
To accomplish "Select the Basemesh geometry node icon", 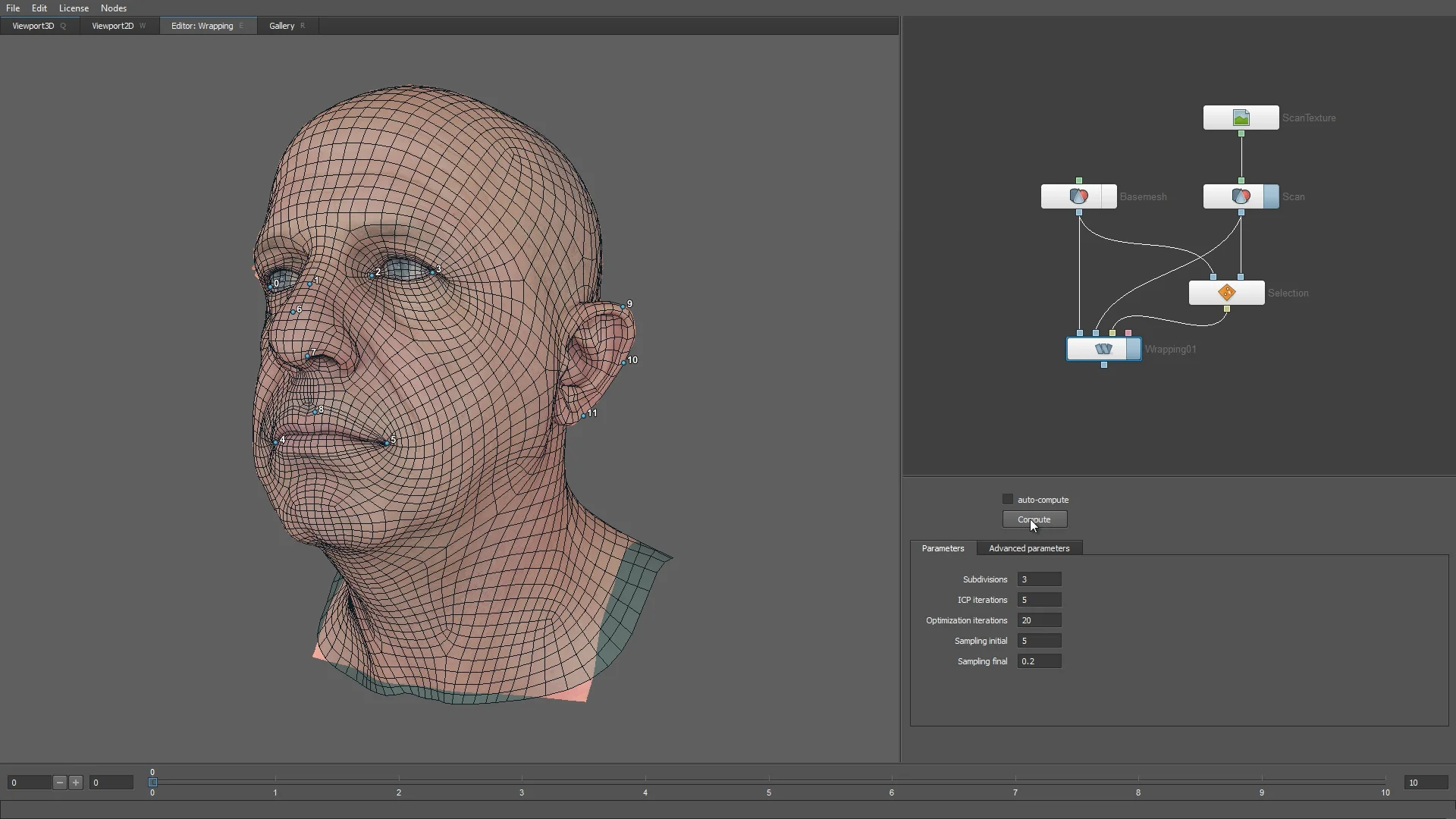I will (x=1078, y=197).
